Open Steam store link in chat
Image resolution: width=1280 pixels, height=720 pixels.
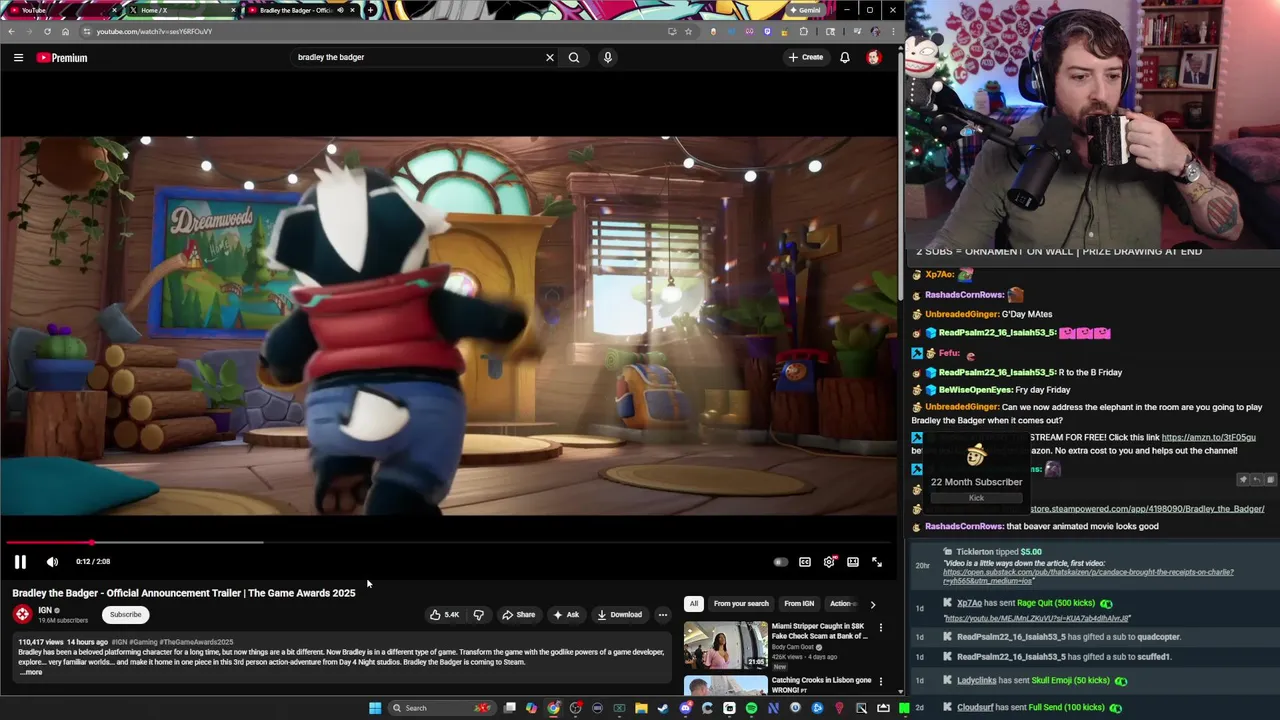pos(1147,509)
